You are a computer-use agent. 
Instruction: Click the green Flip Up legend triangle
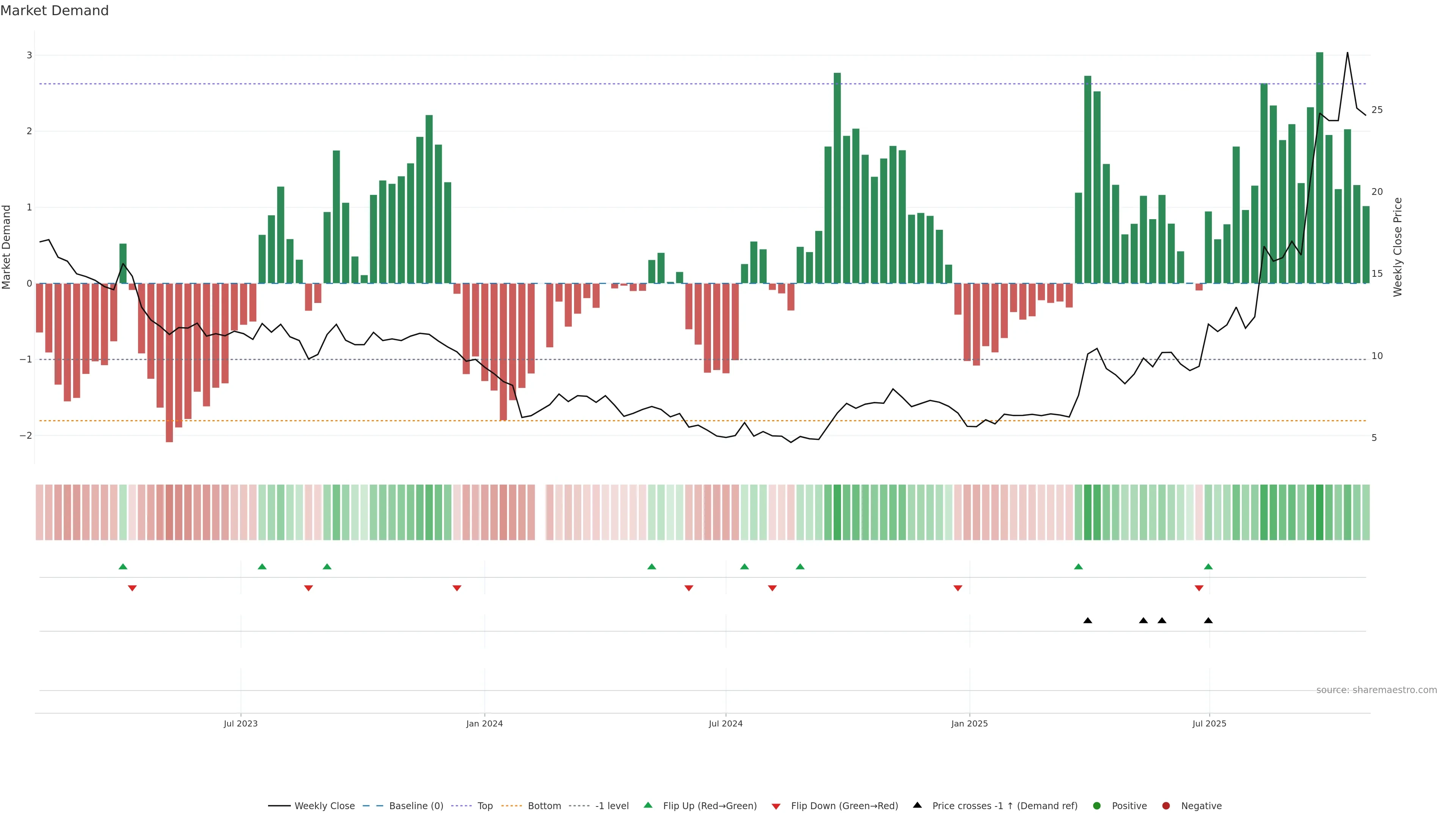(x=648, y=805)
